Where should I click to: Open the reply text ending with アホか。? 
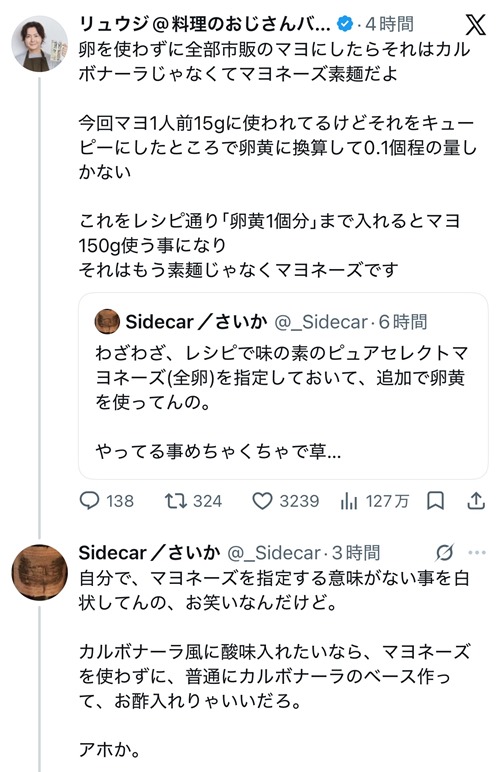[275, 664]
